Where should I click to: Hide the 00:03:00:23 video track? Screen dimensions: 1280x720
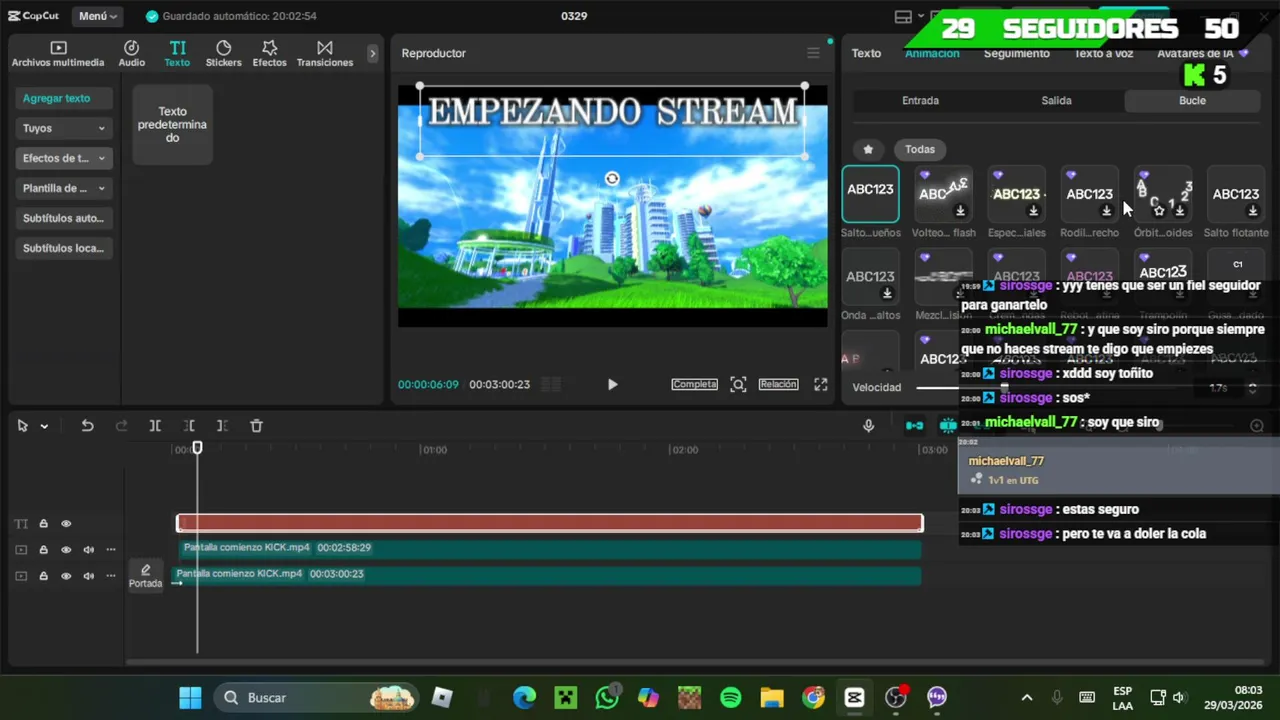(x=66, y=576)
